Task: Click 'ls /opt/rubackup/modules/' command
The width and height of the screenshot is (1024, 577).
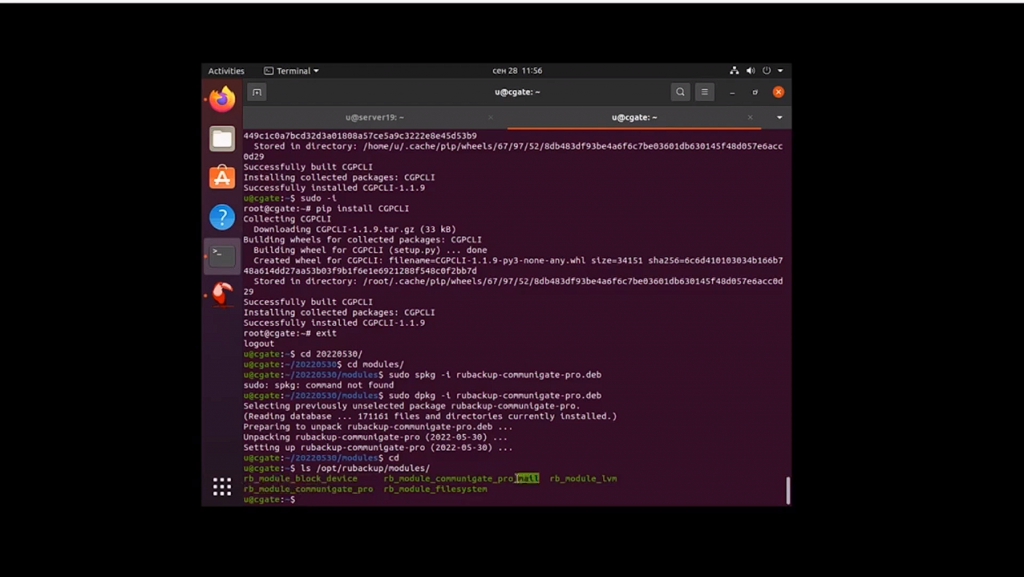Action: 364,468
